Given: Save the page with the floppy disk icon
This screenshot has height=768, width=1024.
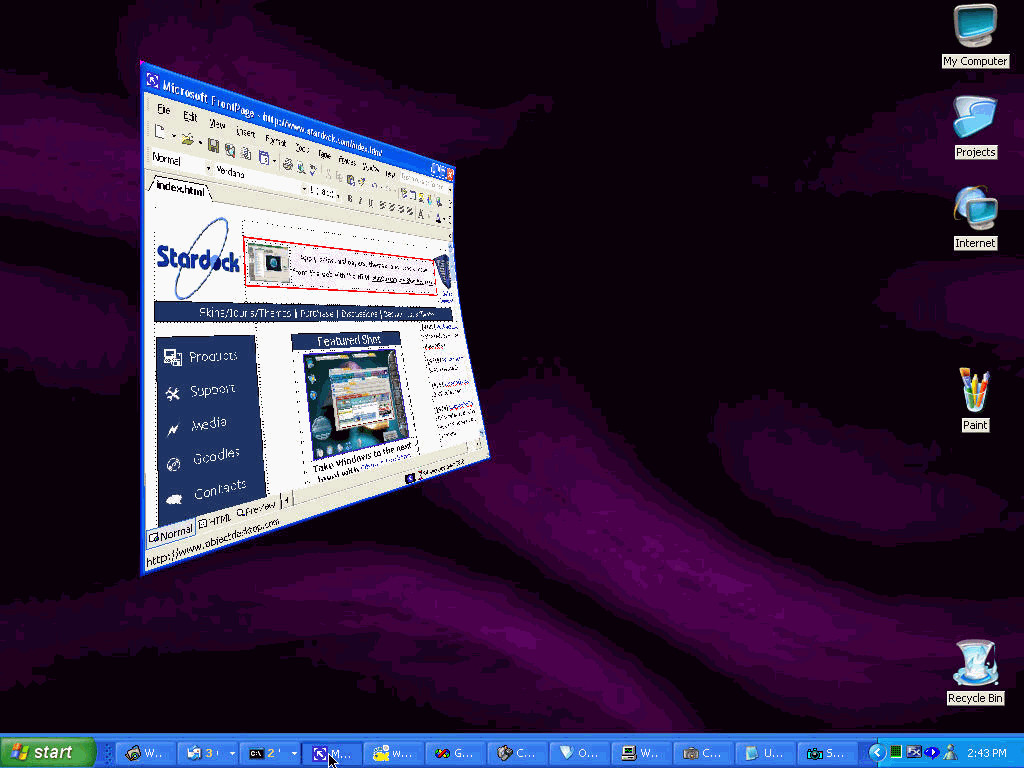Looking at the screenshot, I should click(x=213, y=145).
